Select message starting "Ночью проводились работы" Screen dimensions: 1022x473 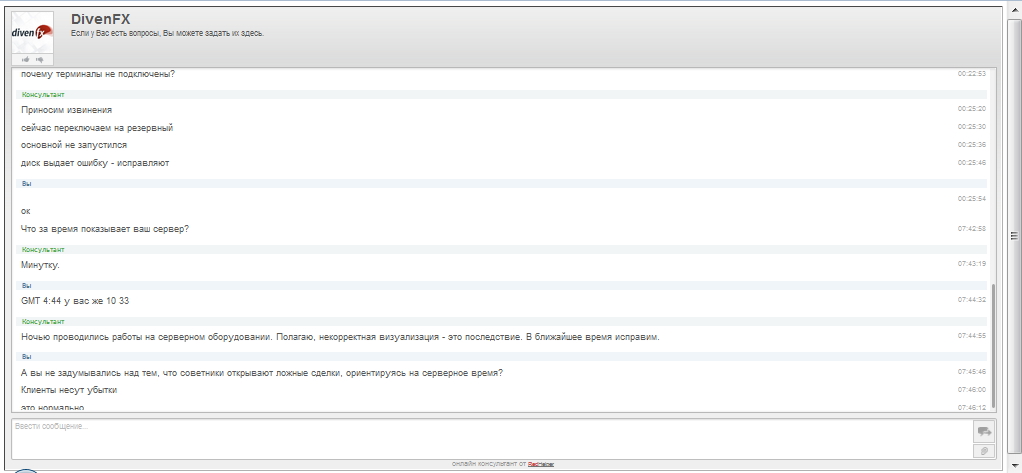(340, 337)
